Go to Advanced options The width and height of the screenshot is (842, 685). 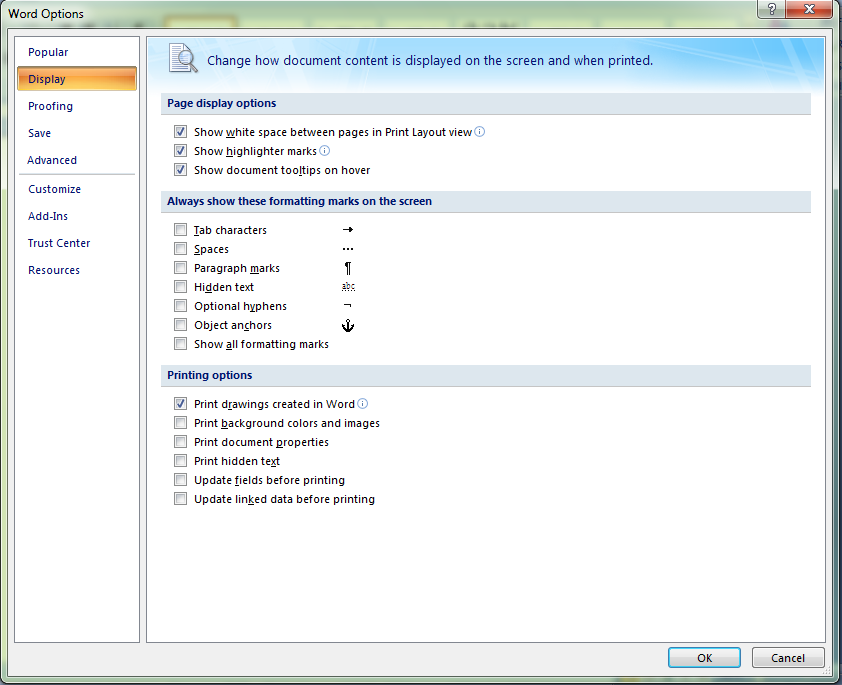[77, 160]
